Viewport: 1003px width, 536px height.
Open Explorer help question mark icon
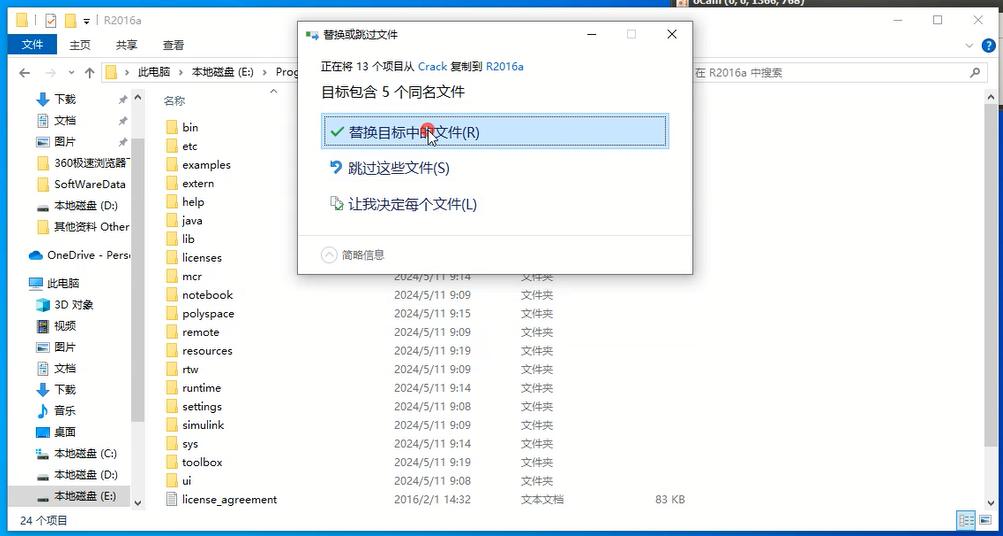pyautogui.click(x=988, y=45)
